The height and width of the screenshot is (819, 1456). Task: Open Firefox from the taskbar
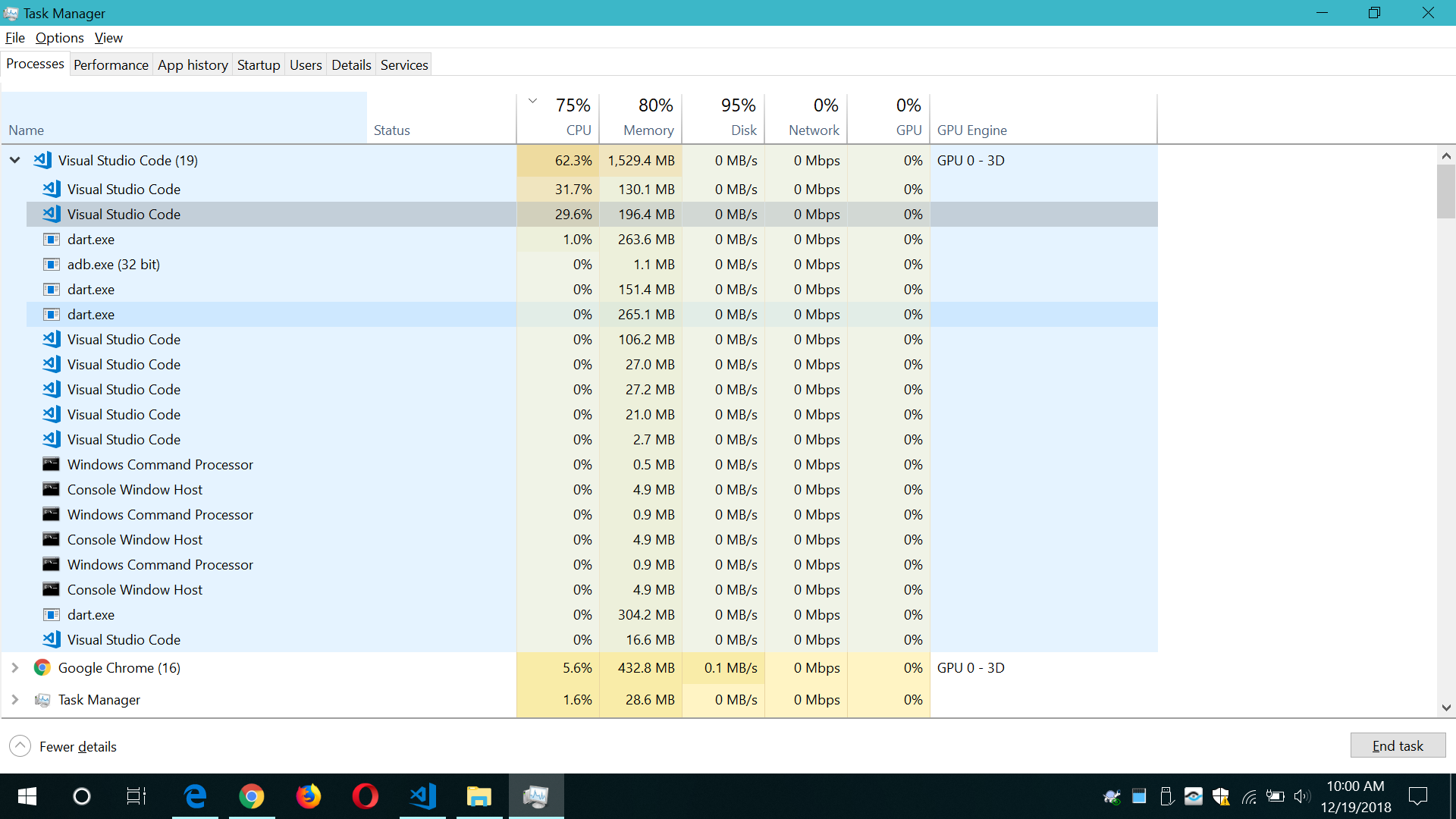[309, 796]
